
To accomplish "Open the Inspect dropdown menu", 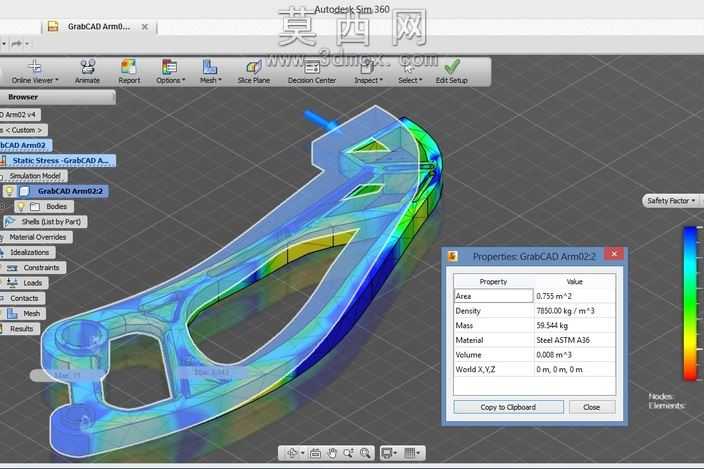I will (x=368, y=71).
